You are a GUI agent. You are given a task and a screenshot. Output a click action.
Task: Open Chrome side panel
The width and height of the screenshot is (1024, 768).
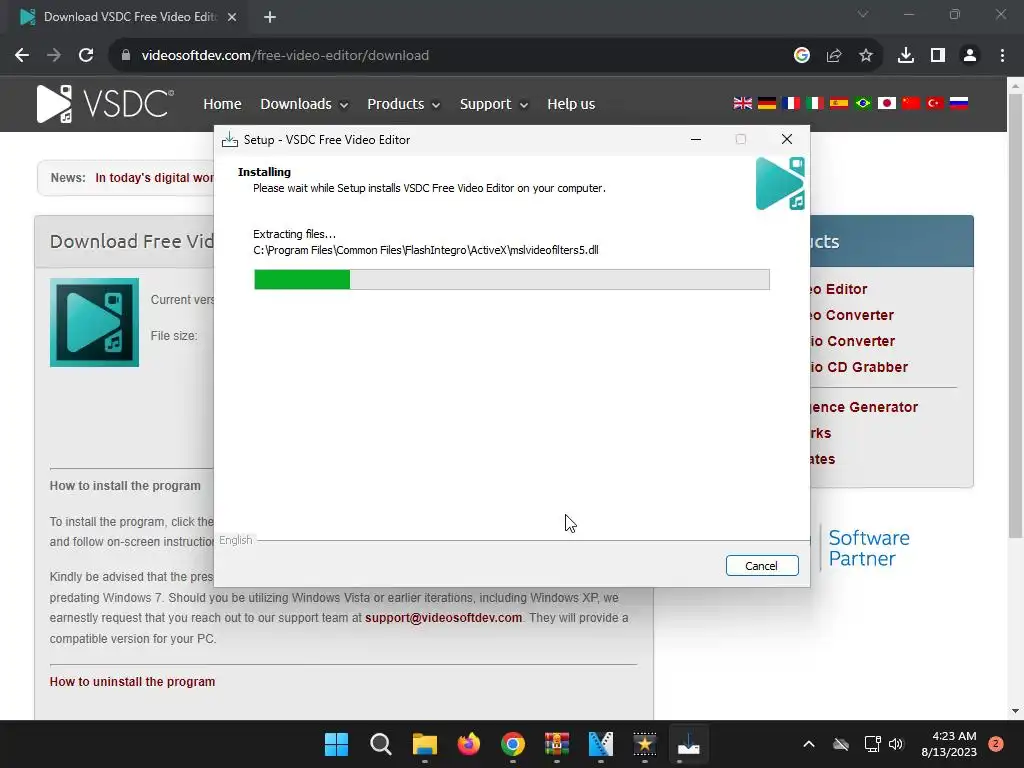[x=938, y=56]
